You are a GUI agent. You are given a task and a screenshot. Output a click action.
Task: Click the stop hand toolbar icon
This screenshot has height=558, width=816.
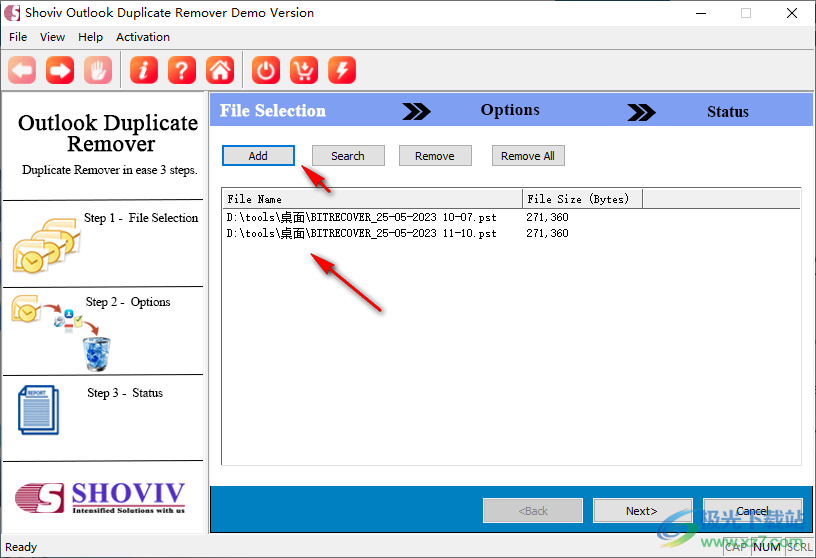tap(98, 70)
